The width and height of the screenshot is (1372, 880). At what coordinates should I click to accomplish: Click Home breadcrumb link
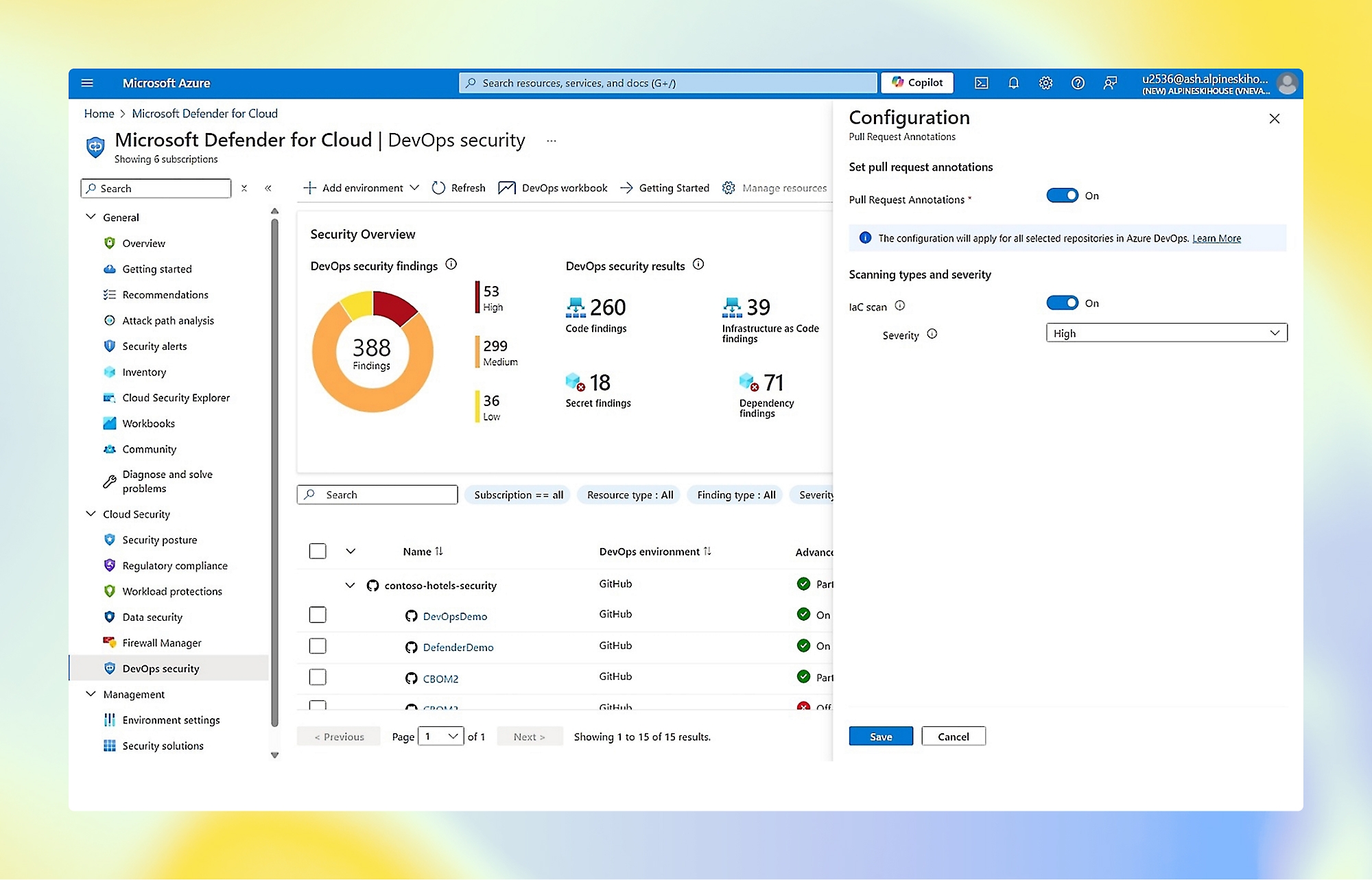click(x=99, y=113)
